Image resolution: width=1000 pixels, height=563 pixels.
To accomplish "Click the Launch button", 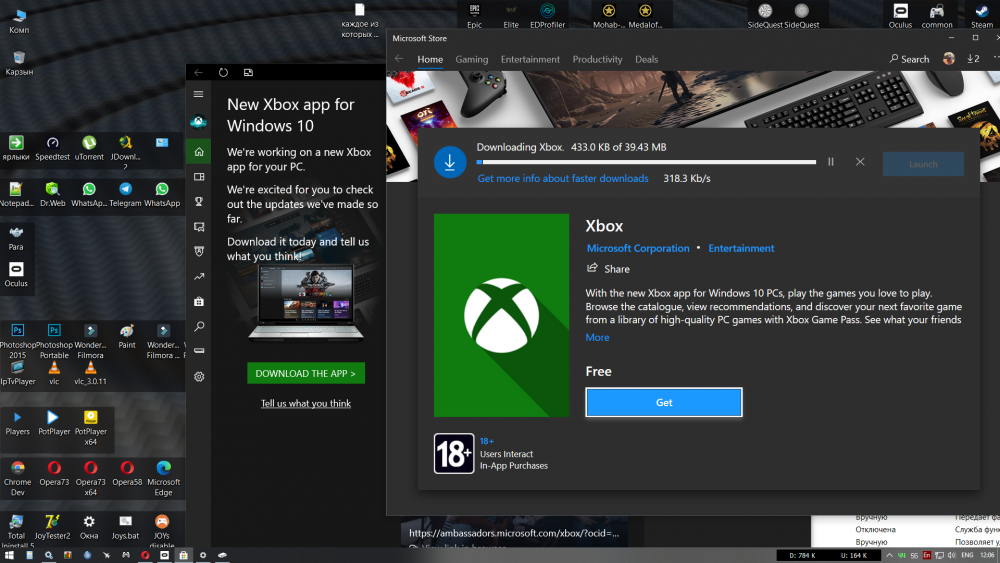I will [x=923, y=164].
